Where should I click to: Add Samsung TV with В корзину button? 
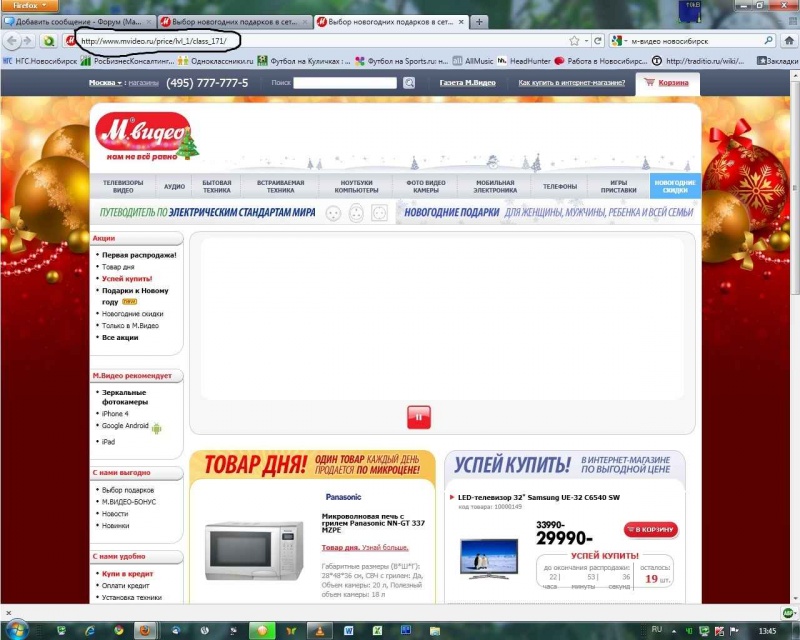click(650, 529)
